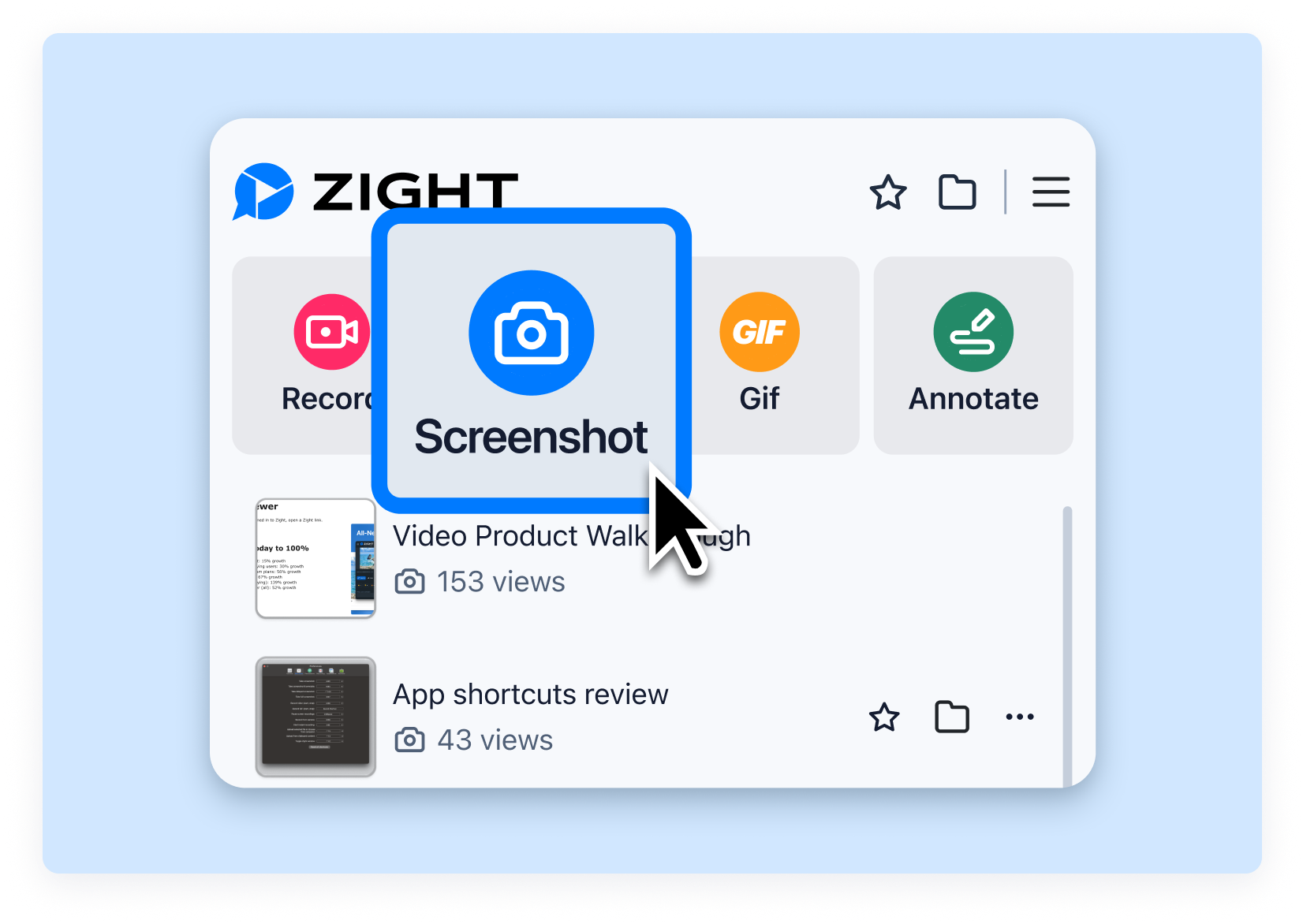This screenshot has width=1303, height=924.
Task: Click the blue Screenshot camera icon
Action: (x=532, y=333)
